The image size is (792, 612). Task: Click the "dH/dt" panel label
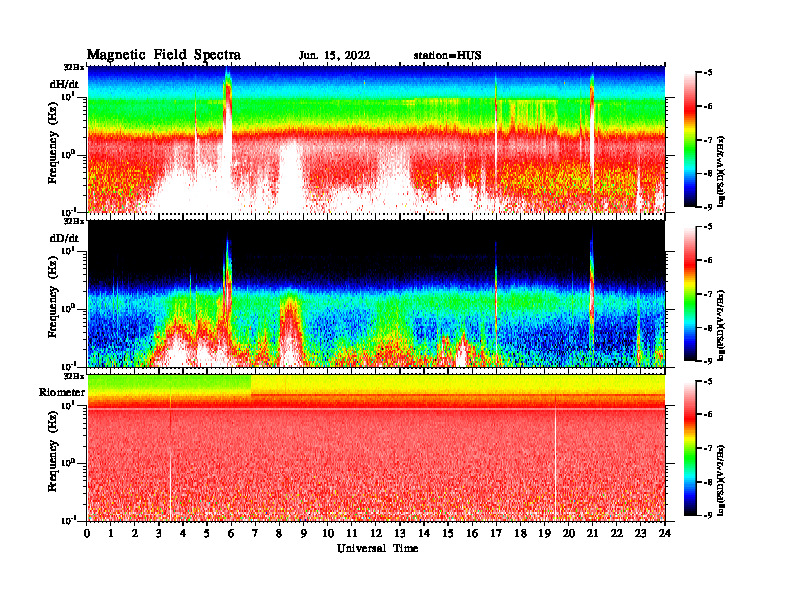click(64, 84)
